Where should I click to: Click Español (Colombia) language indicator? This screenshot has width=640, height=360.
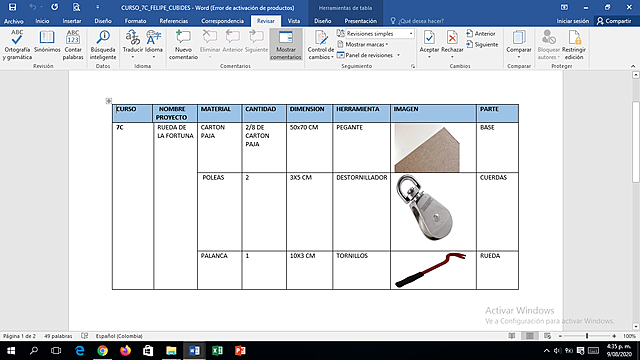[119, 336]
